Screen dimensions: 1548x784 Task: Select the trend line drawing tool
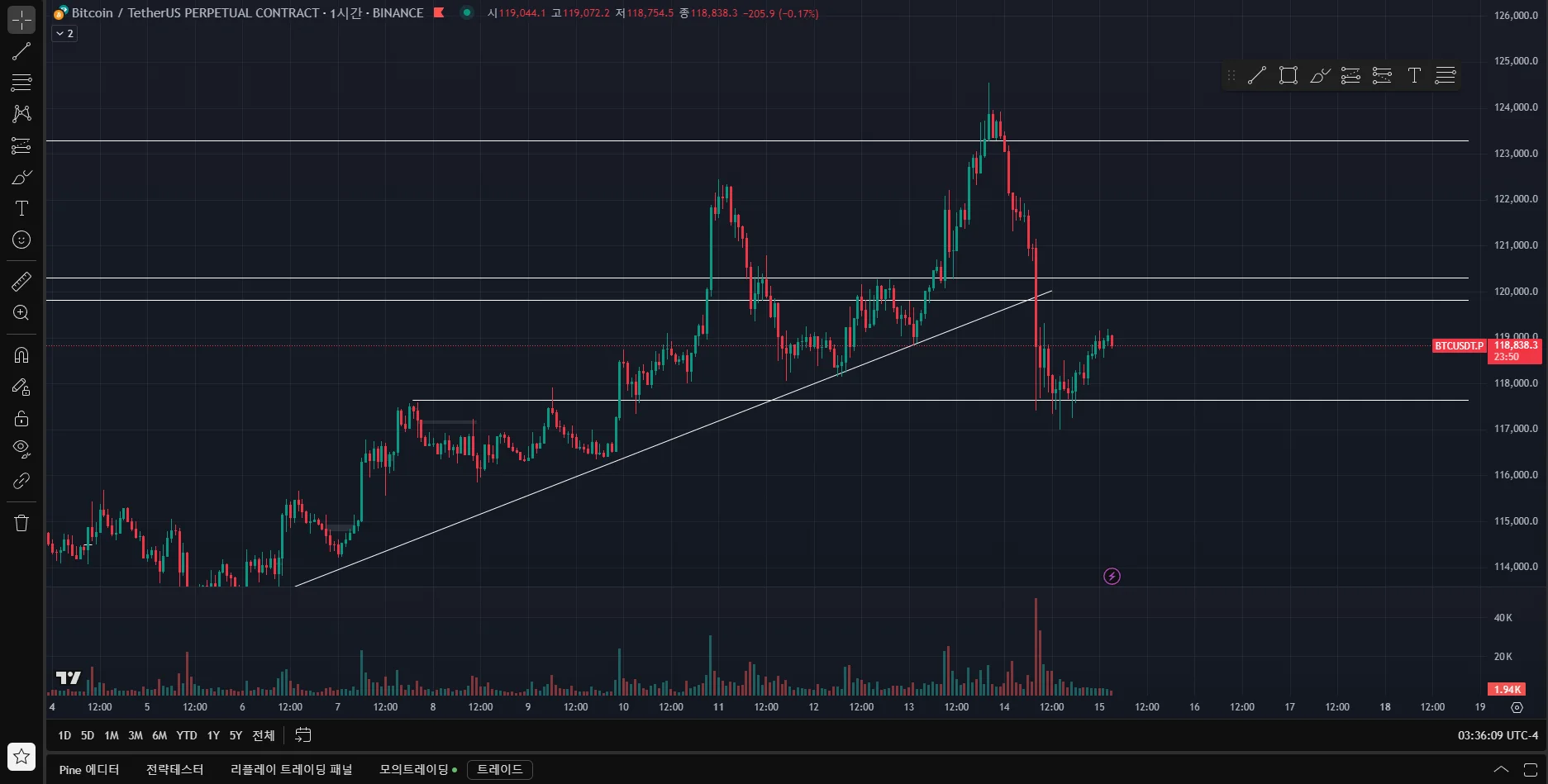click(x=21, y=51)
